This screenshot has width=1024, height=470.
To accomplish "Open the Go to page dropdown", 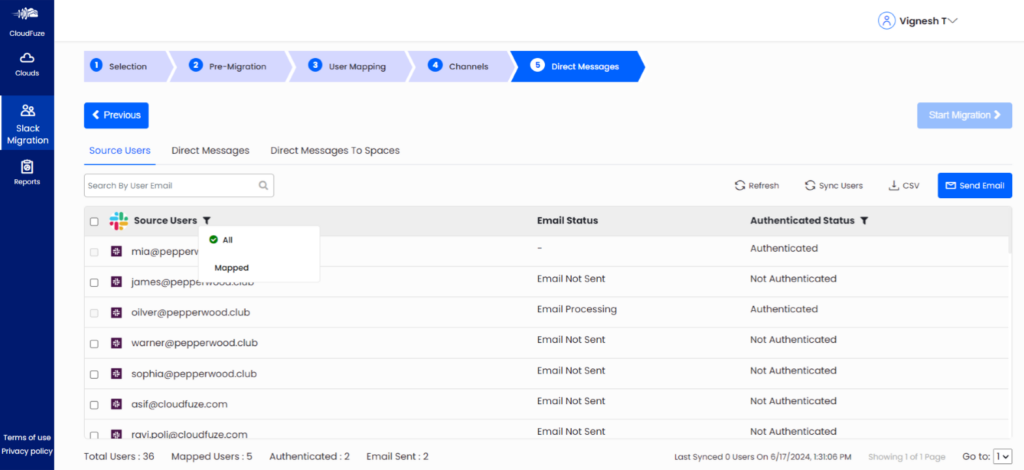I will click(x=1002, y=456).
